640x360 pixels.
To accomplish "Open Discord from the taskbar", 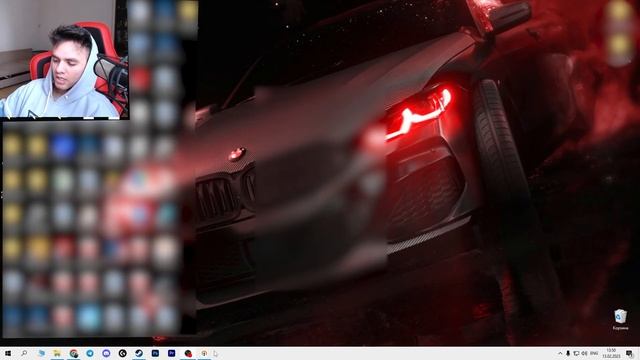I will click(106, 353).
